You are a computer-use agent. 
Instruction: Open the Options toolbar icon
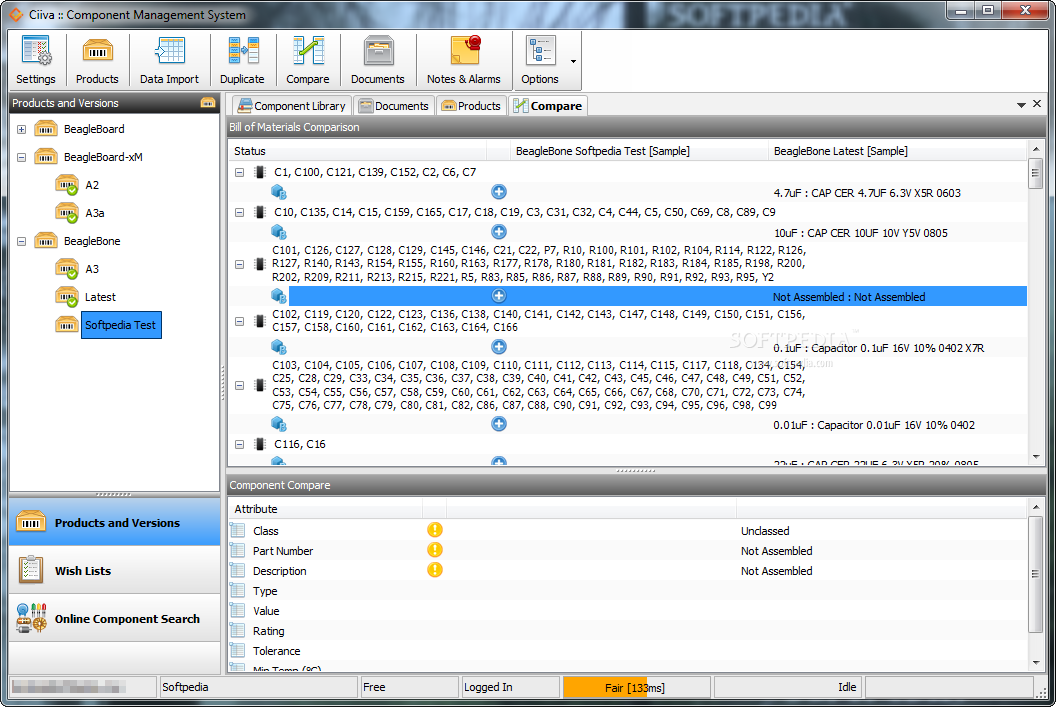pyautogui.click(x=540, y=60)
